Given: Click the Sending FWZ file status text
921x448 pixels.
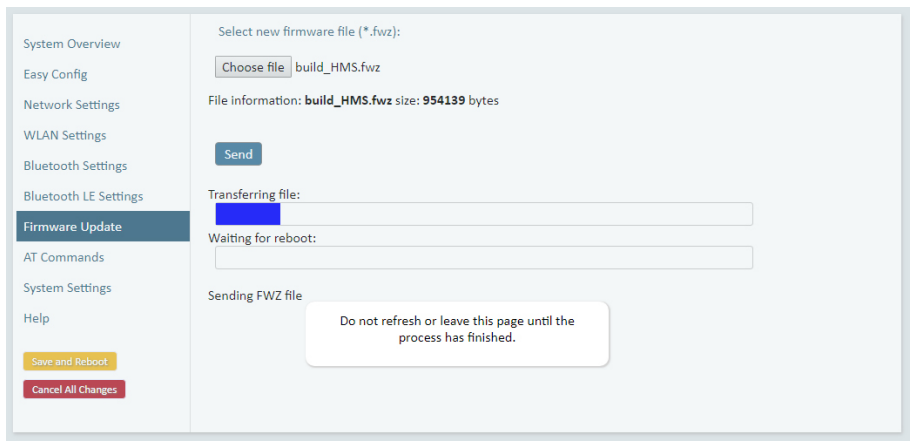Looking at the screenshot, I should coord(255,296).
